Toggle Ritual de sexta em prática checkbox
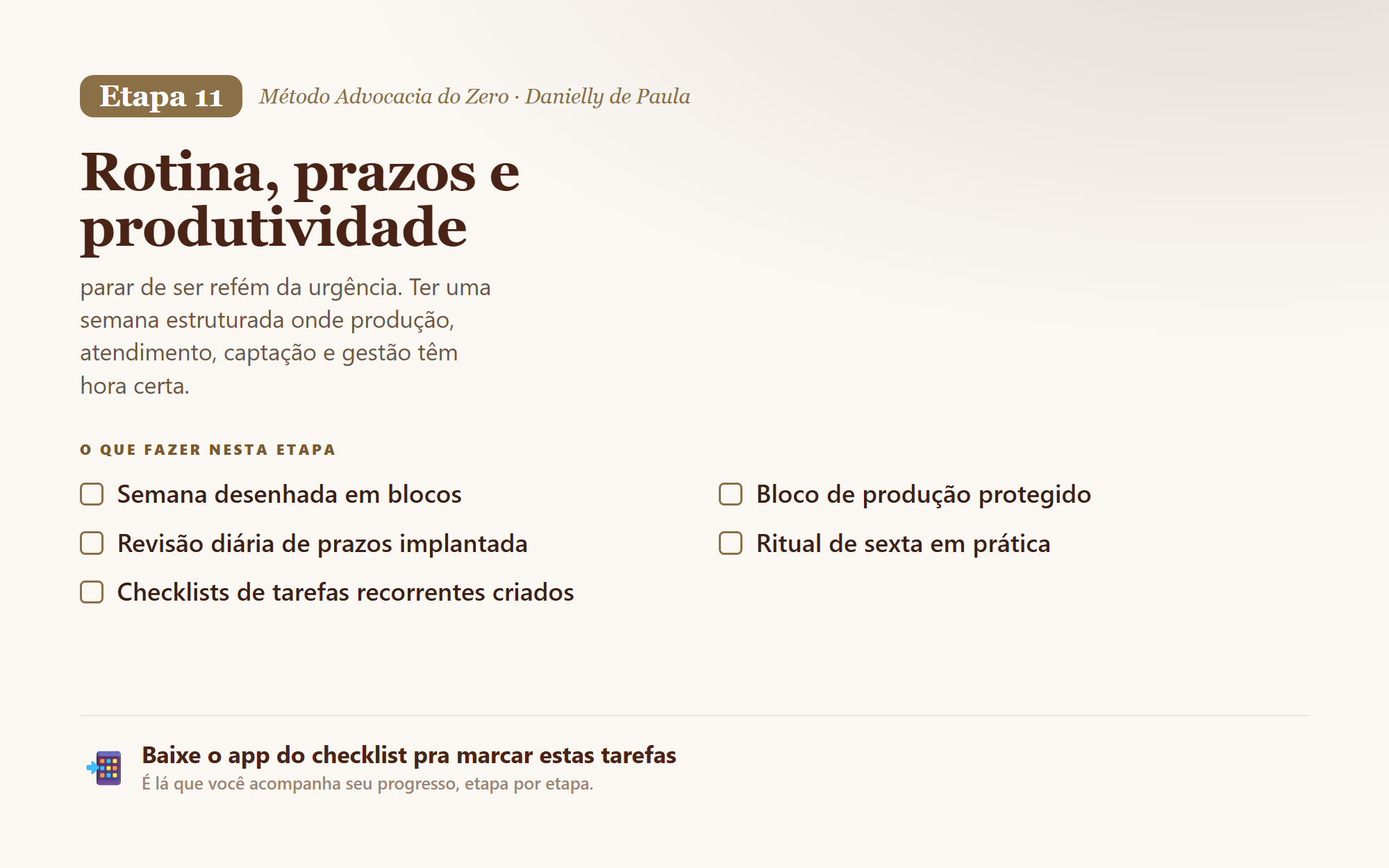The height and width of the screenshot is (868, 1389). (x=731, y=543)
